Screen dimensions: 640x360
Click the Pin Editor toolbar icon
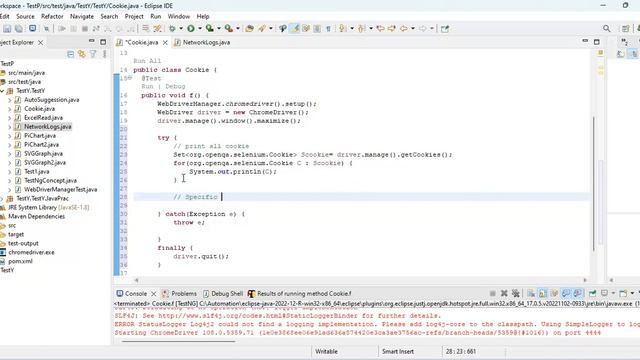445,29
